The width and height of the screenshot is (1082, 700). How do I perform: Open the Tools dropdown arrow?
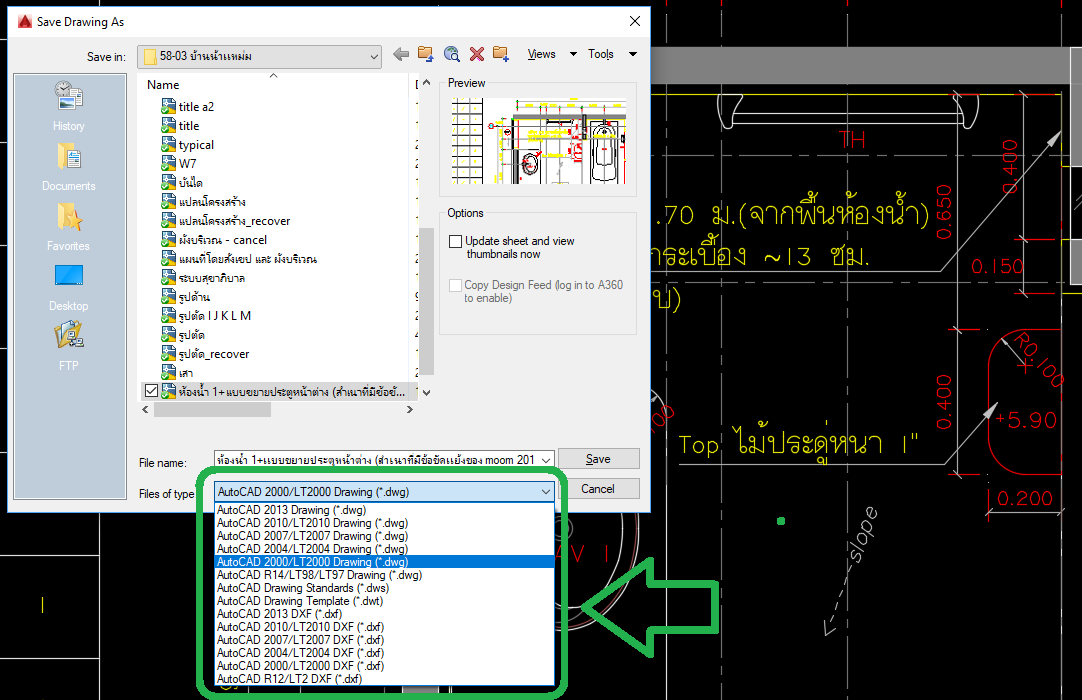633,54
